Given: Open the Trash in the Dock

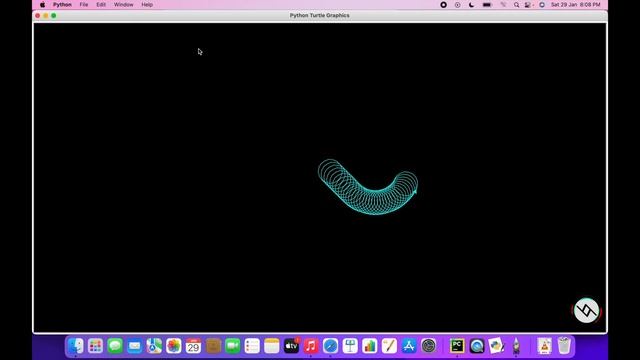Looking at the screenshot, I should (x=564, y=346).
